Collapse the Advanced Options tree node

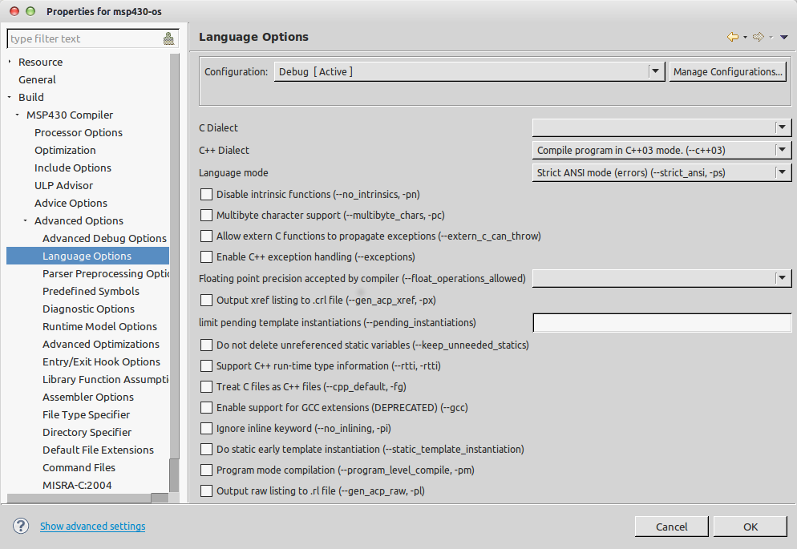pos(25,221)
